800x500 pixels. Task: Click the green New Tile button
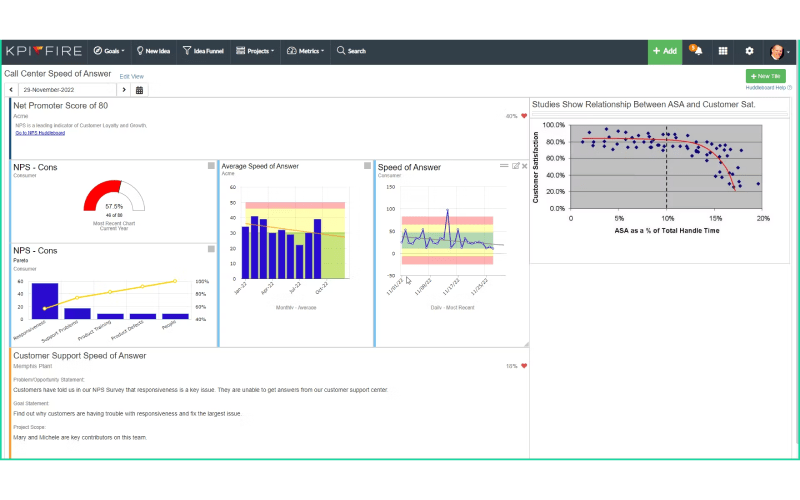(765, 76)
